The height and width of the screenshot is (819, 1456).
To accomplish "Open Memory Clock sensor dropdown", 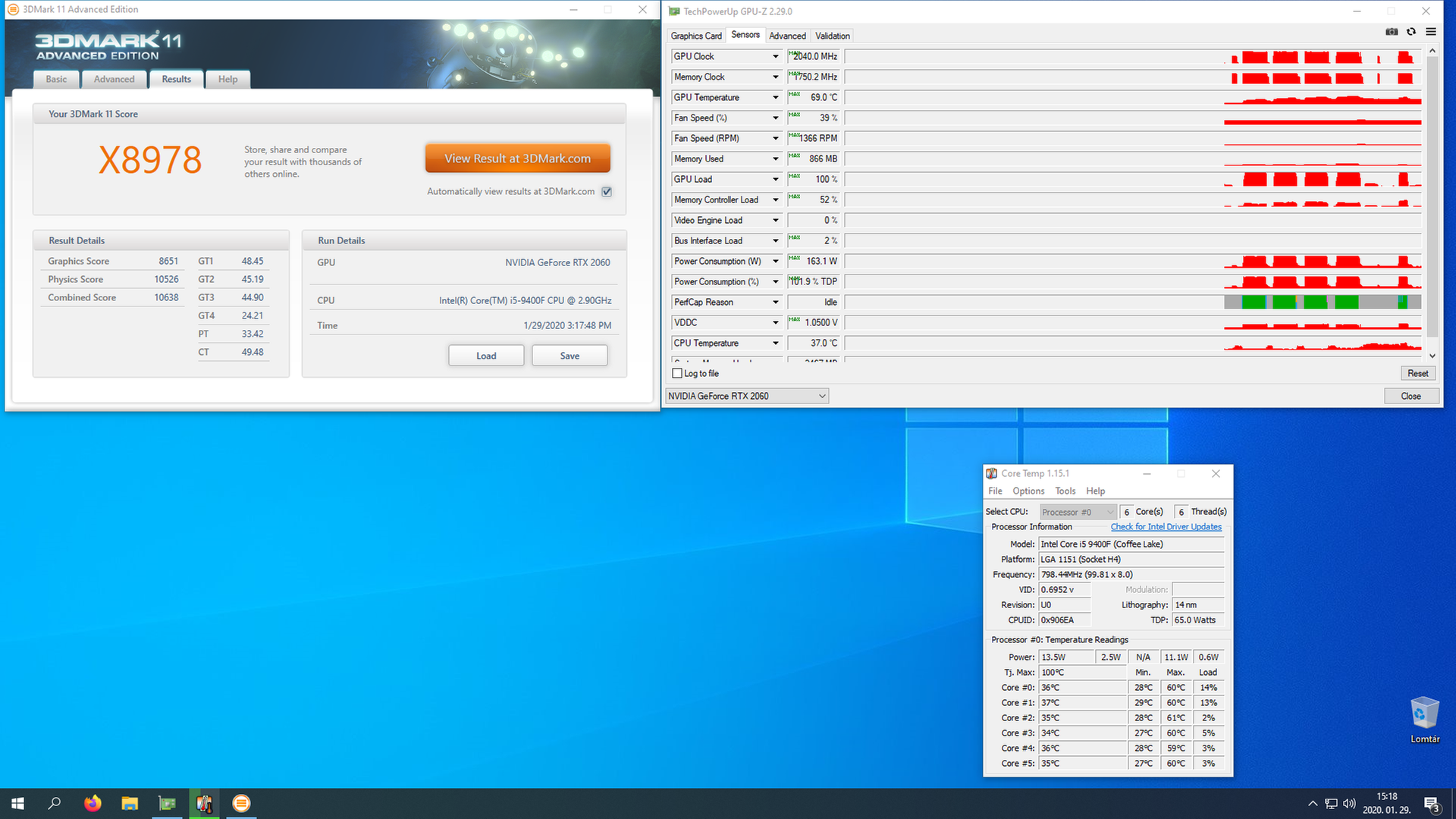I will [x=775, y=77].
